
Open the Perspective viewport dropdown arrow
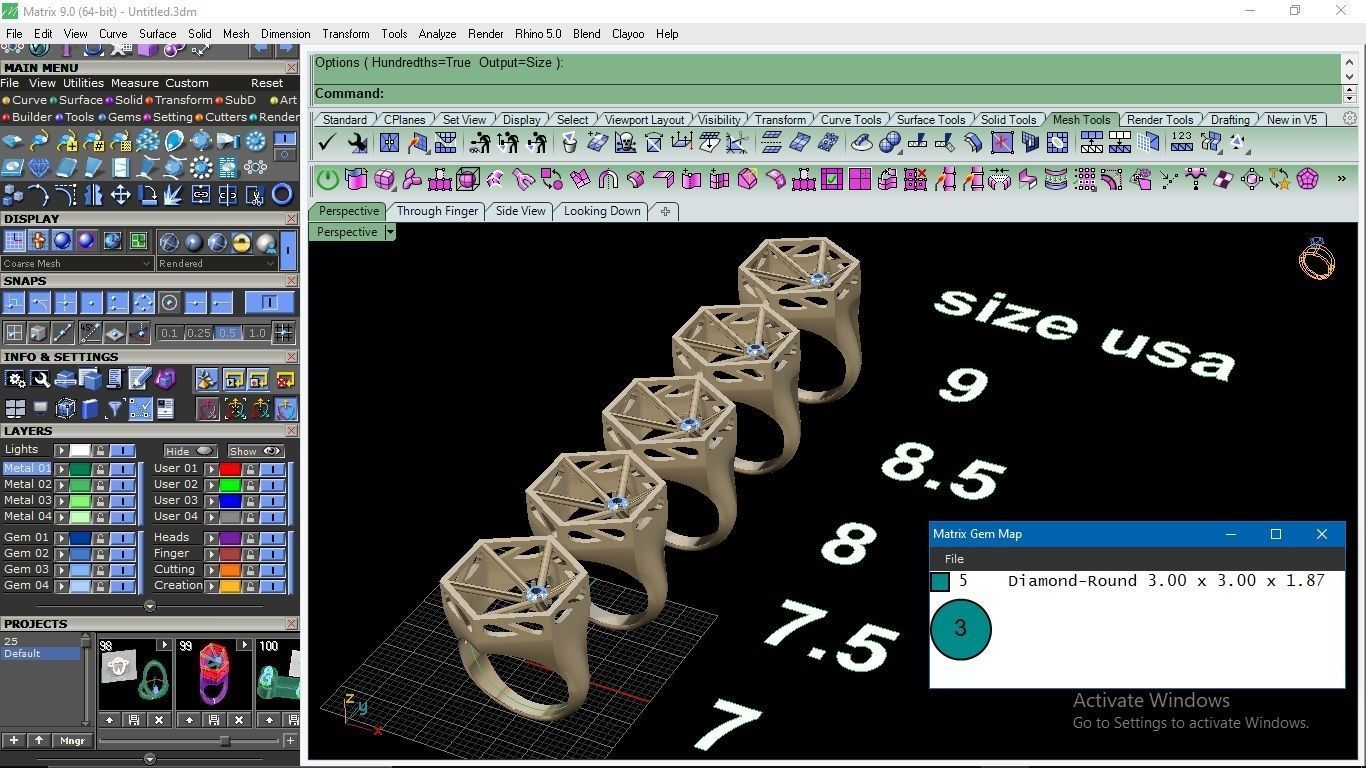[x=390, y=232]
